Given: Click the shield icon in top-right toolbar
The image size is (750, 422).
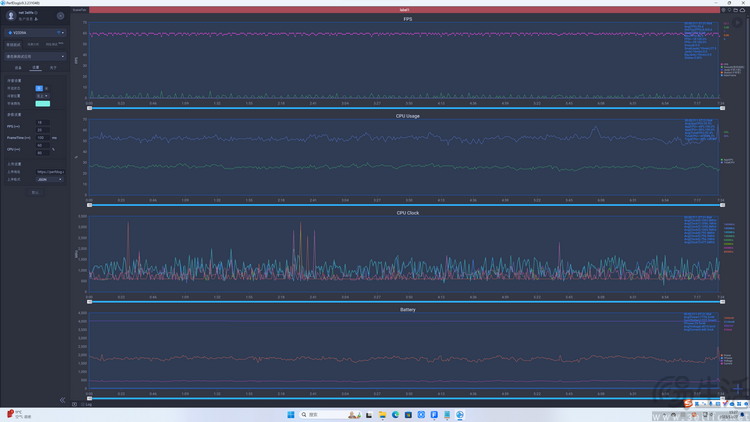Looking at the screenshot, I should pyautogui.click(x=723, y=10).
